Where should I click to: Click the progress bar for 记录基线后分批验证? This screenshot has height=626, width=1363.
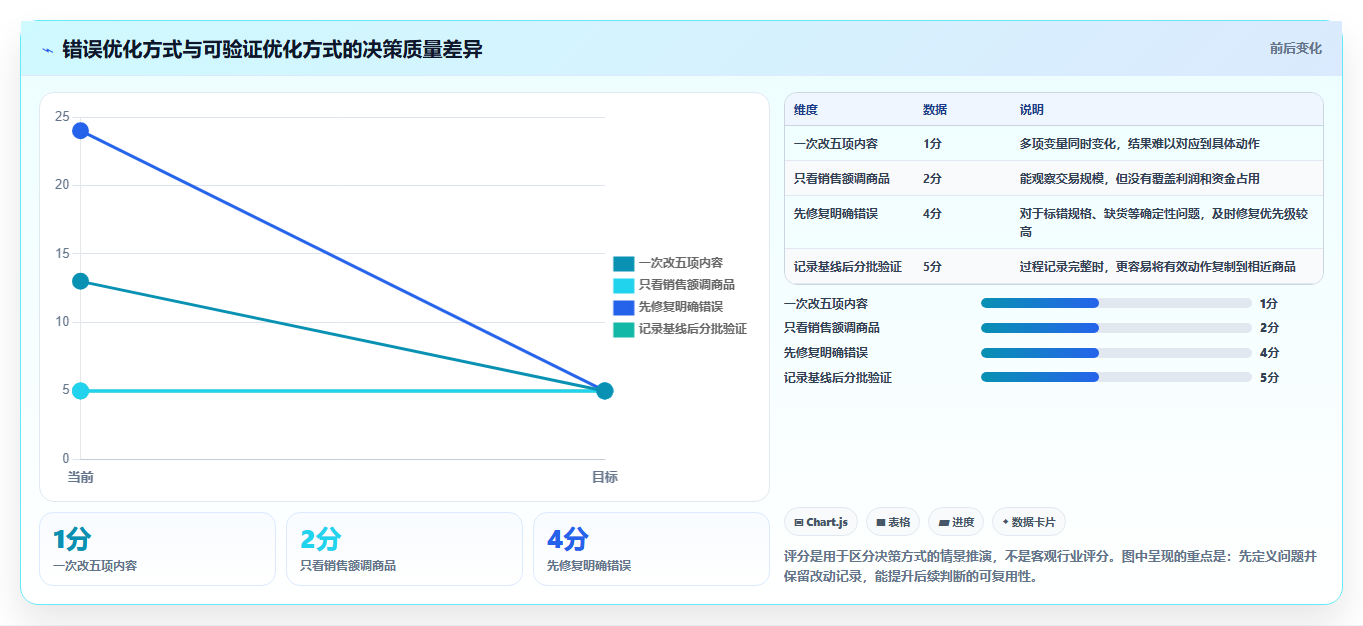click(x=1116, y=377)
